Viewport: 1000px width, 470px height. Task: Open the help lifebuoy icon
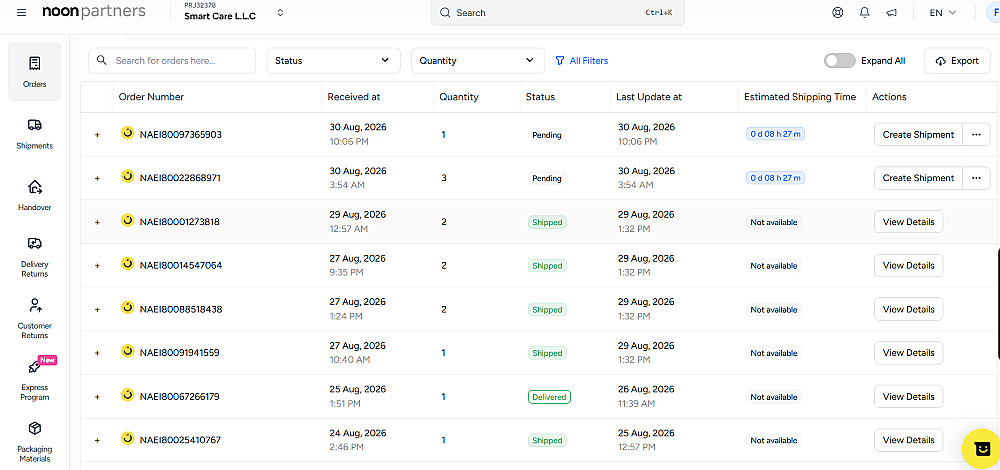838,13
